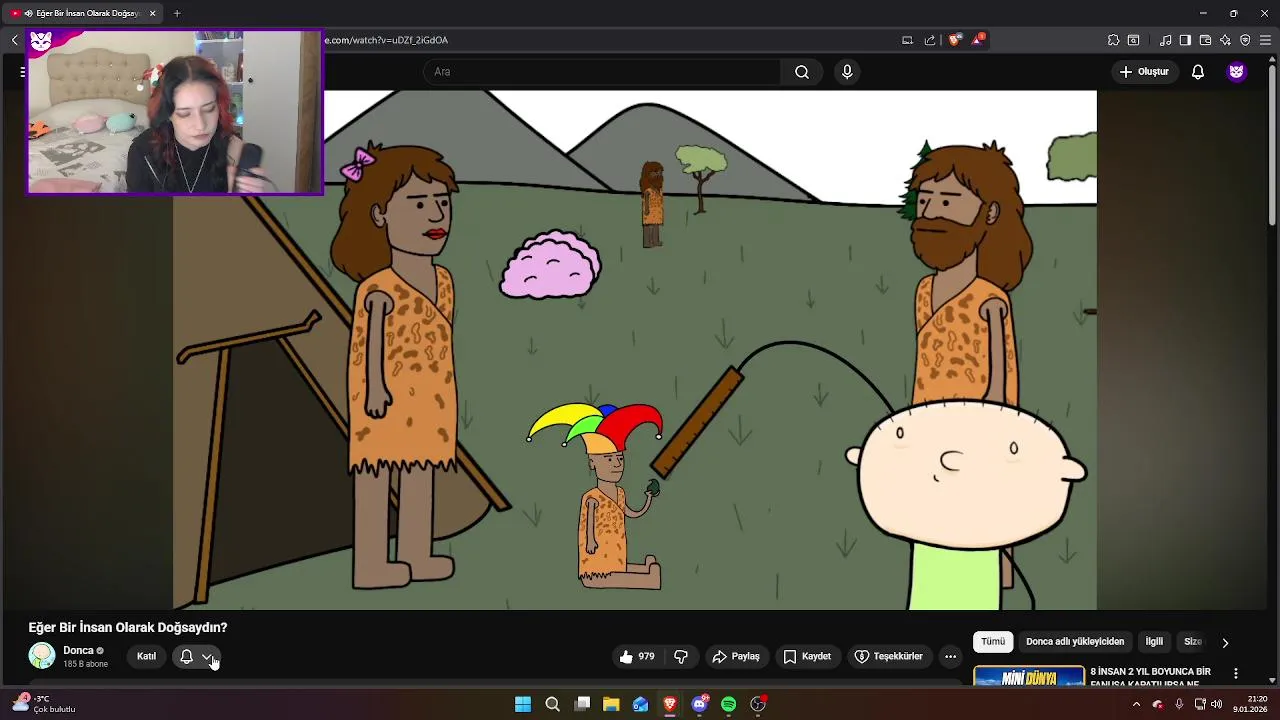The height and width of the screenshot is (720, 1280).
Task: Open Windows taskbar search
Action: [552, 704]
